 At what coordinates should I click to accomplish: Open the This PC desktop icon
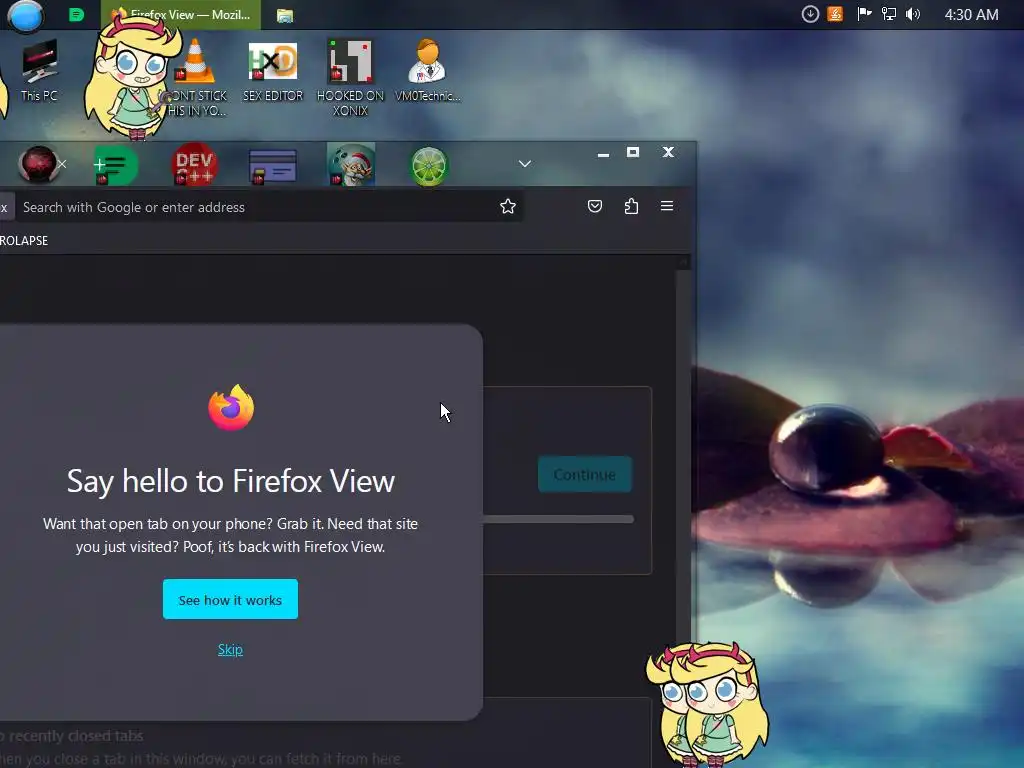click(39, 69)
